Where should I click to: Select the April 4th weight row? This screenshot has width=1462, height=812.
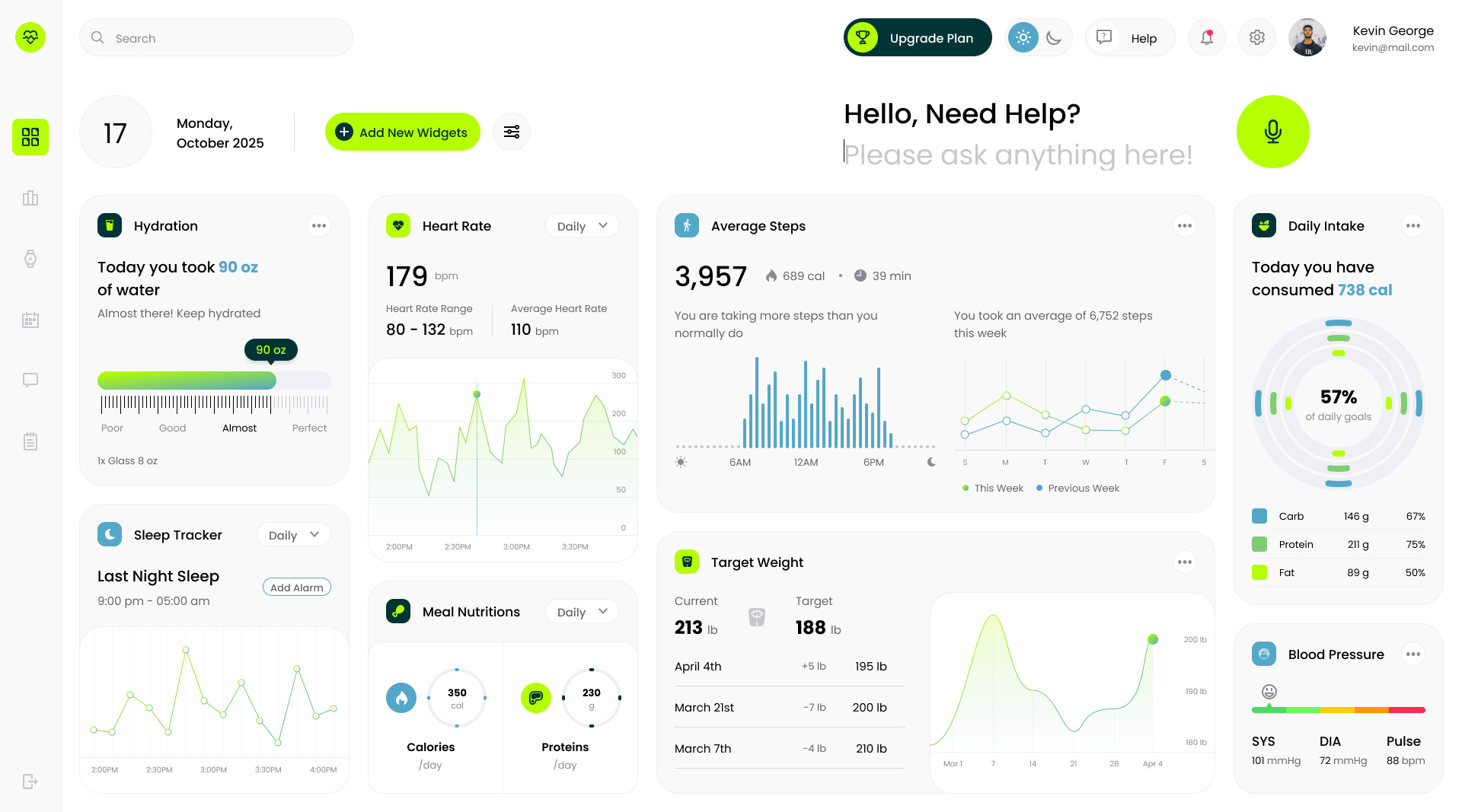[x=790, y=666]
